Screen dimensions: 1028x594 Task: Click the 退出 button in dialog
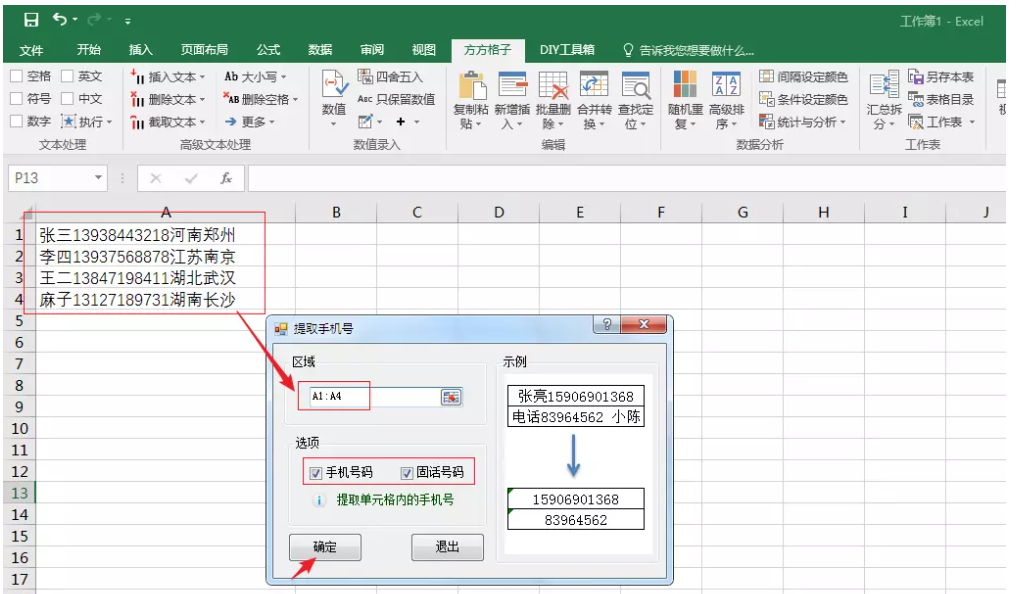[x=447, y=547]
